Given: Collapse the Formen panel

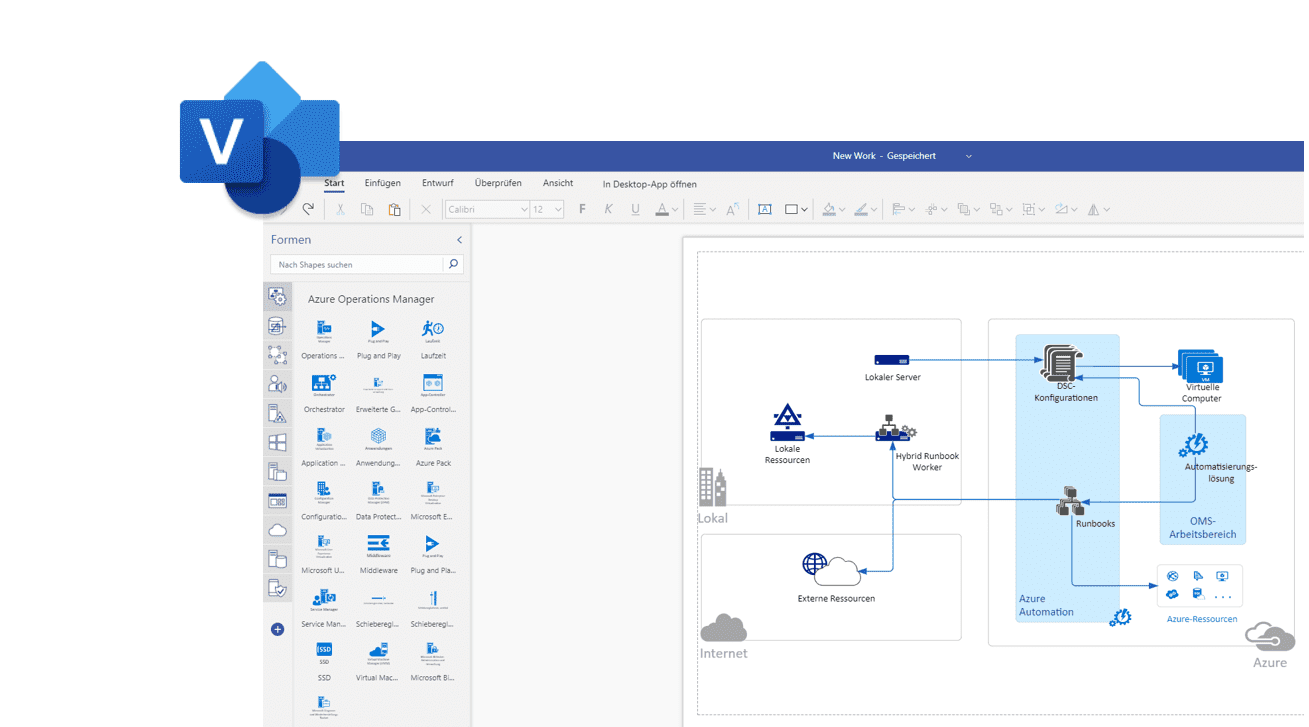Looking at the screenshot, I should coord(459,240).
